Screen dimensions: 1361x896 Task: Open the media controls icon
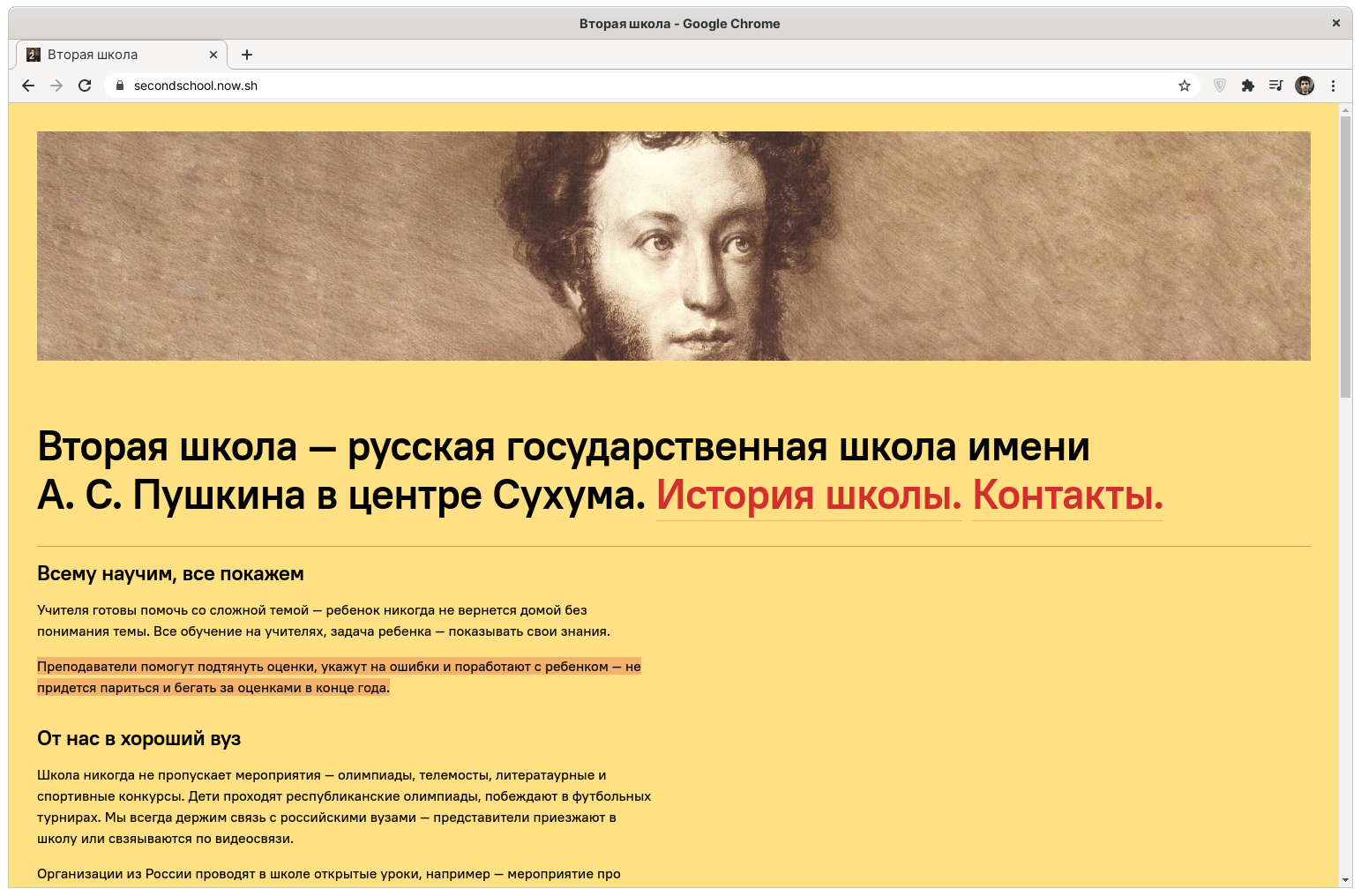click(x=1276, y=86)
